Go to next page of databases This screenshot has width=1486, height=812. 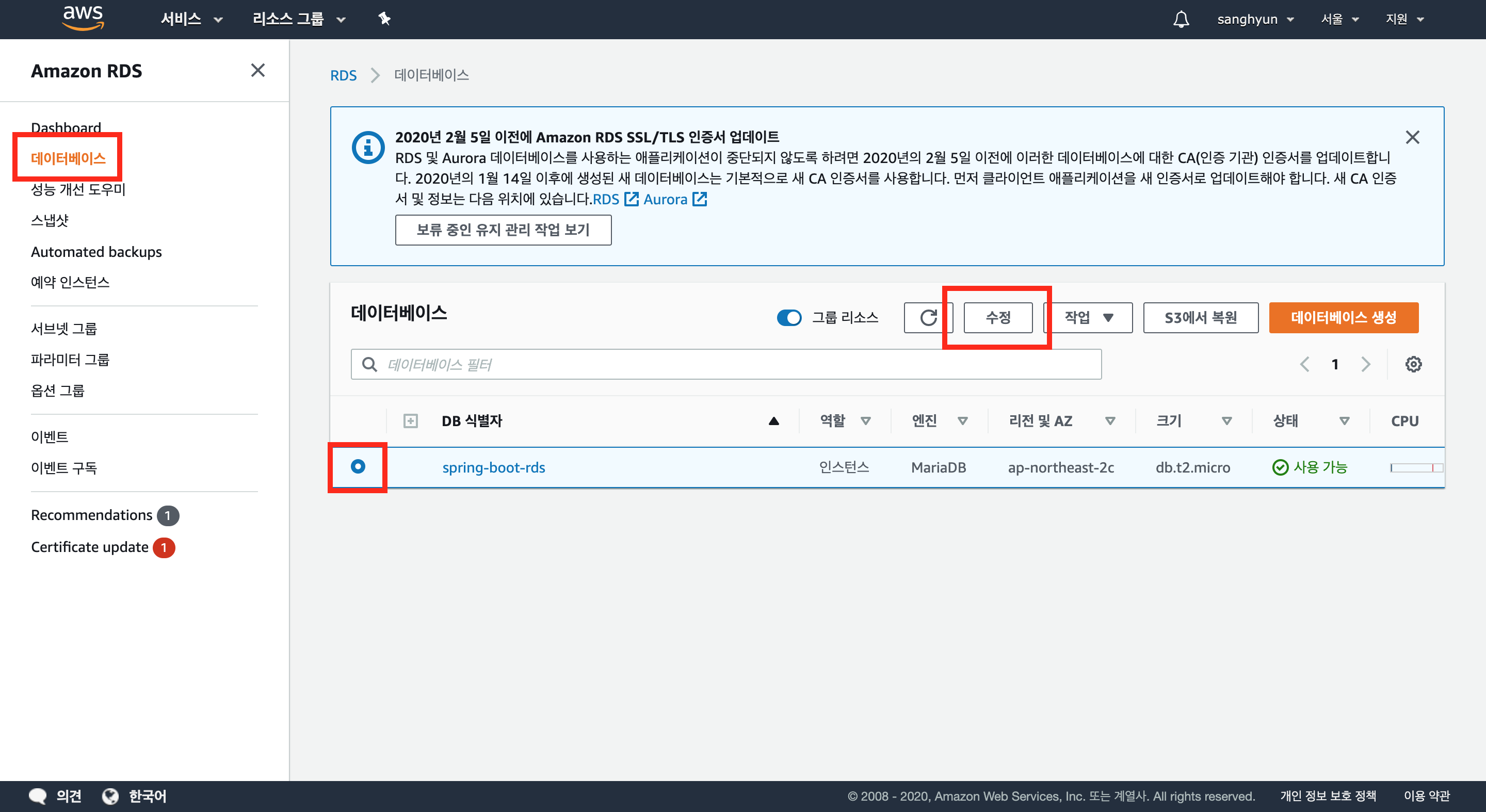(x=1365, y=364)
